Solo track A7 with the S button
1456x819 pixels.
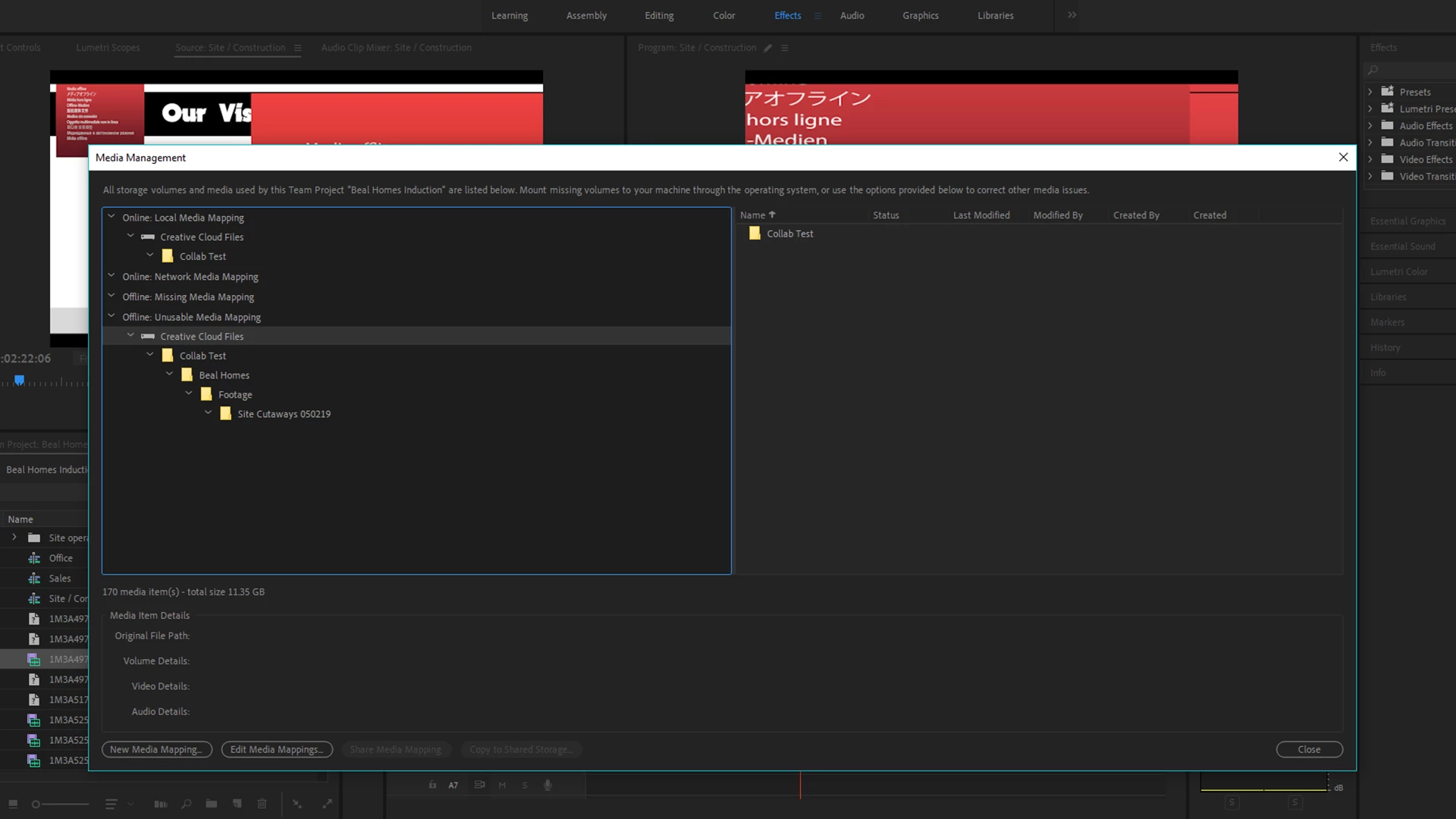tap(525, 785)
